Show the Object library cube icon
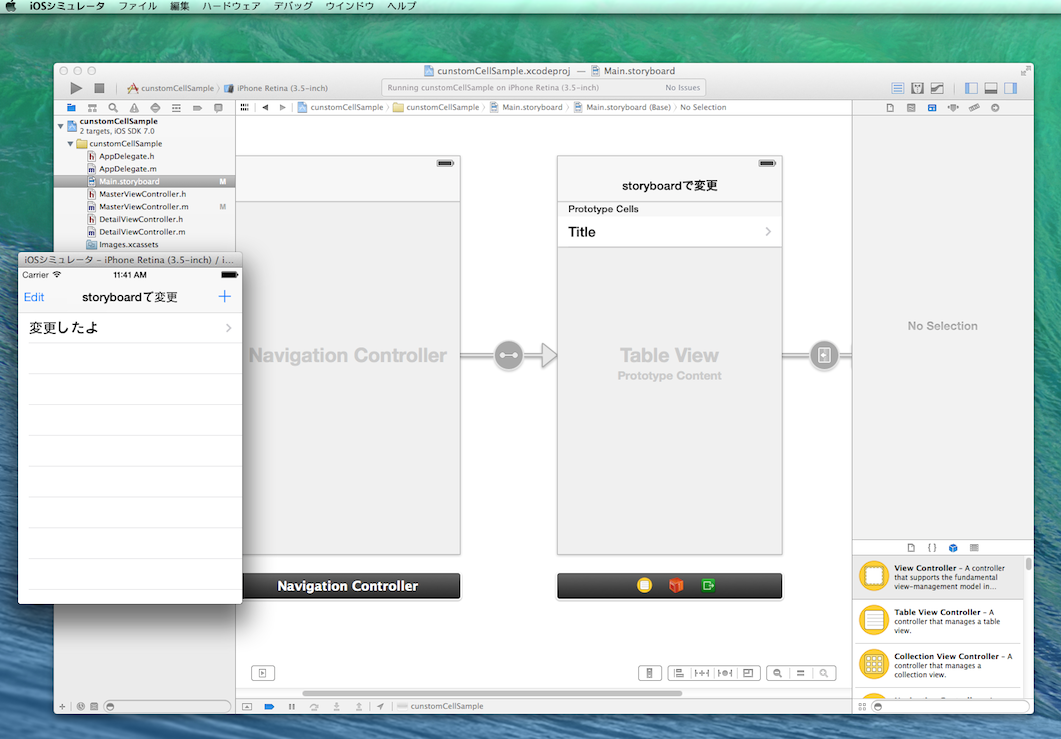The image size is (1061, 739). (953, 547)
